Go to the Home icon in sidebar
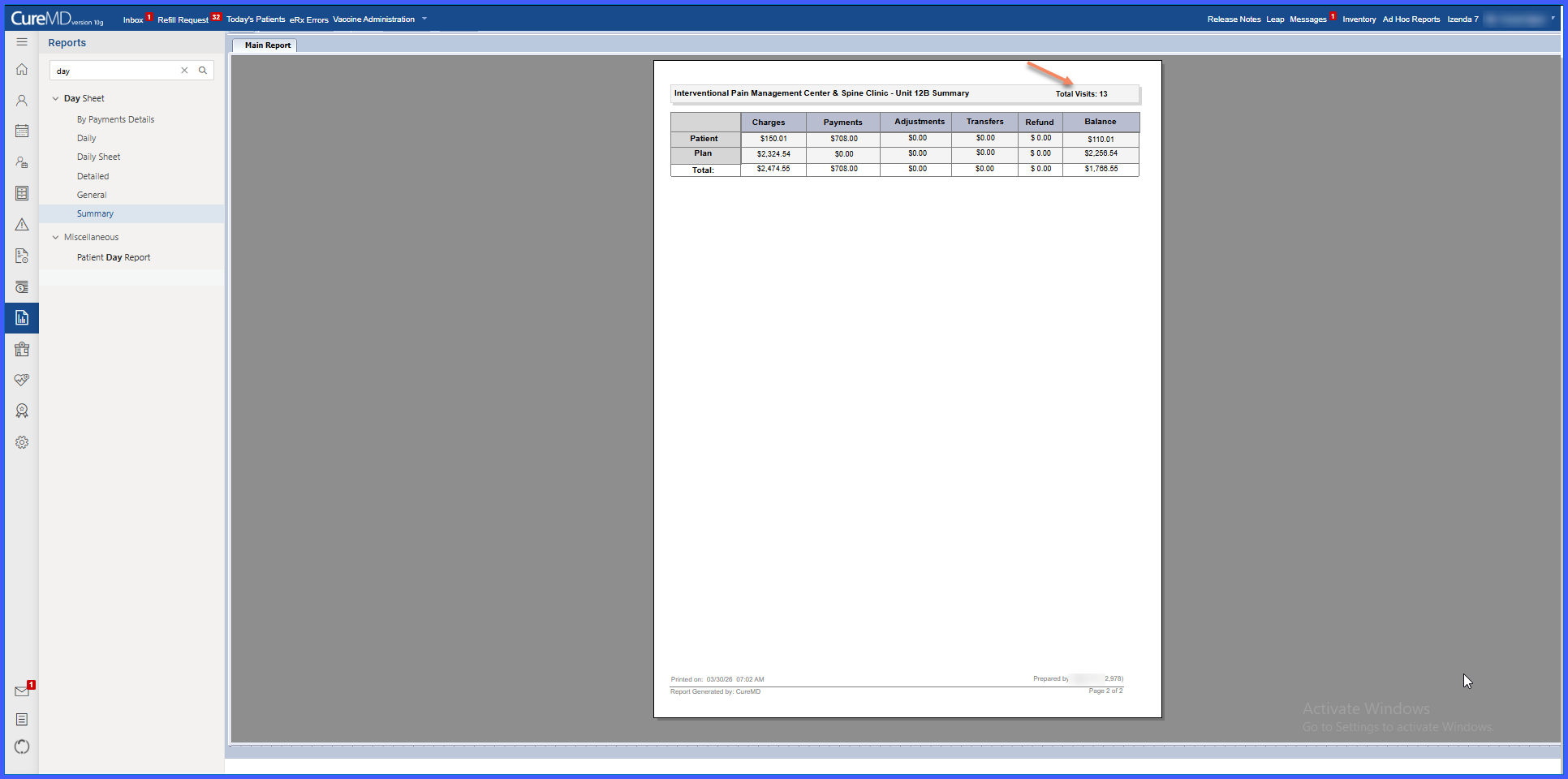 tap(22, 70)
